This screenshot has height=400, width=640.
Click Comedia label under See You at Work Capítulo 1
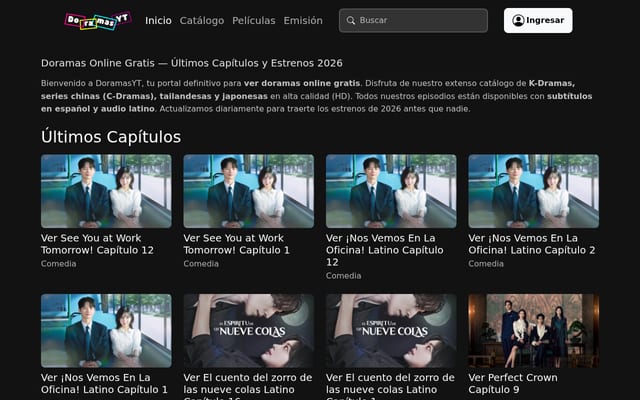click(x=201, y=264)
